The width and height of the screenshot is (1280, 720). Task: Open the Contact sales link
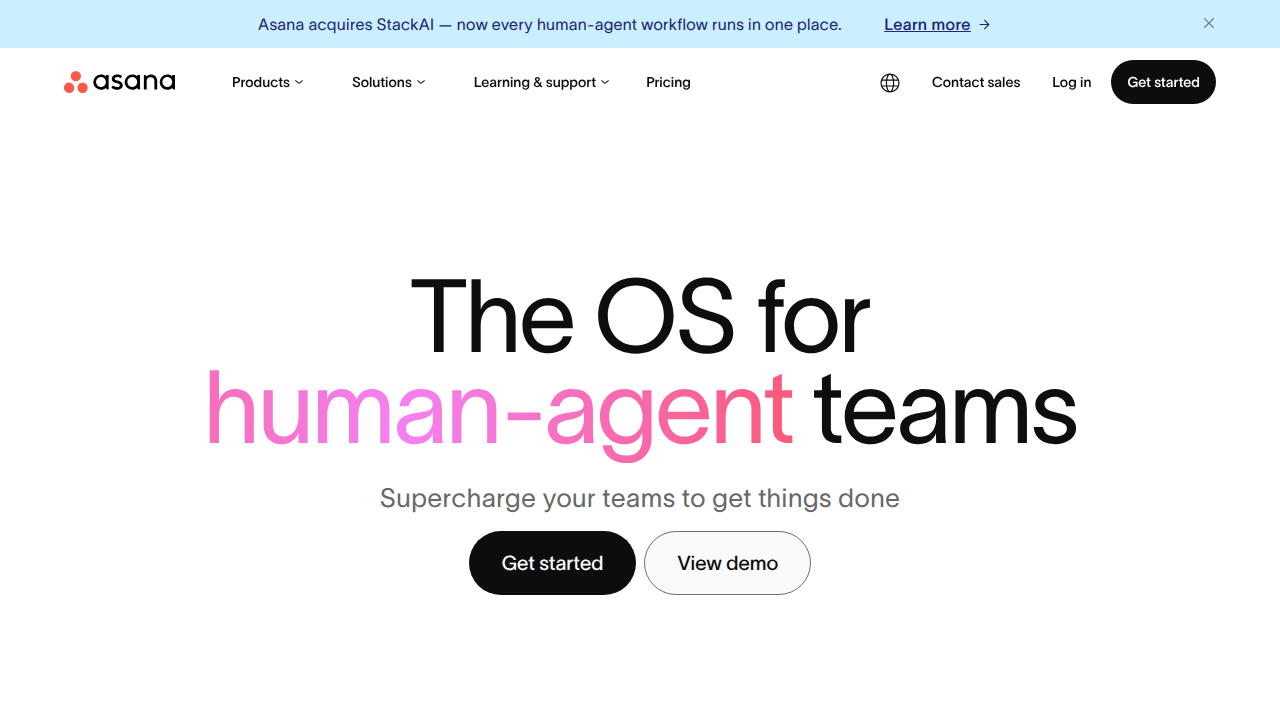point(976,82)
